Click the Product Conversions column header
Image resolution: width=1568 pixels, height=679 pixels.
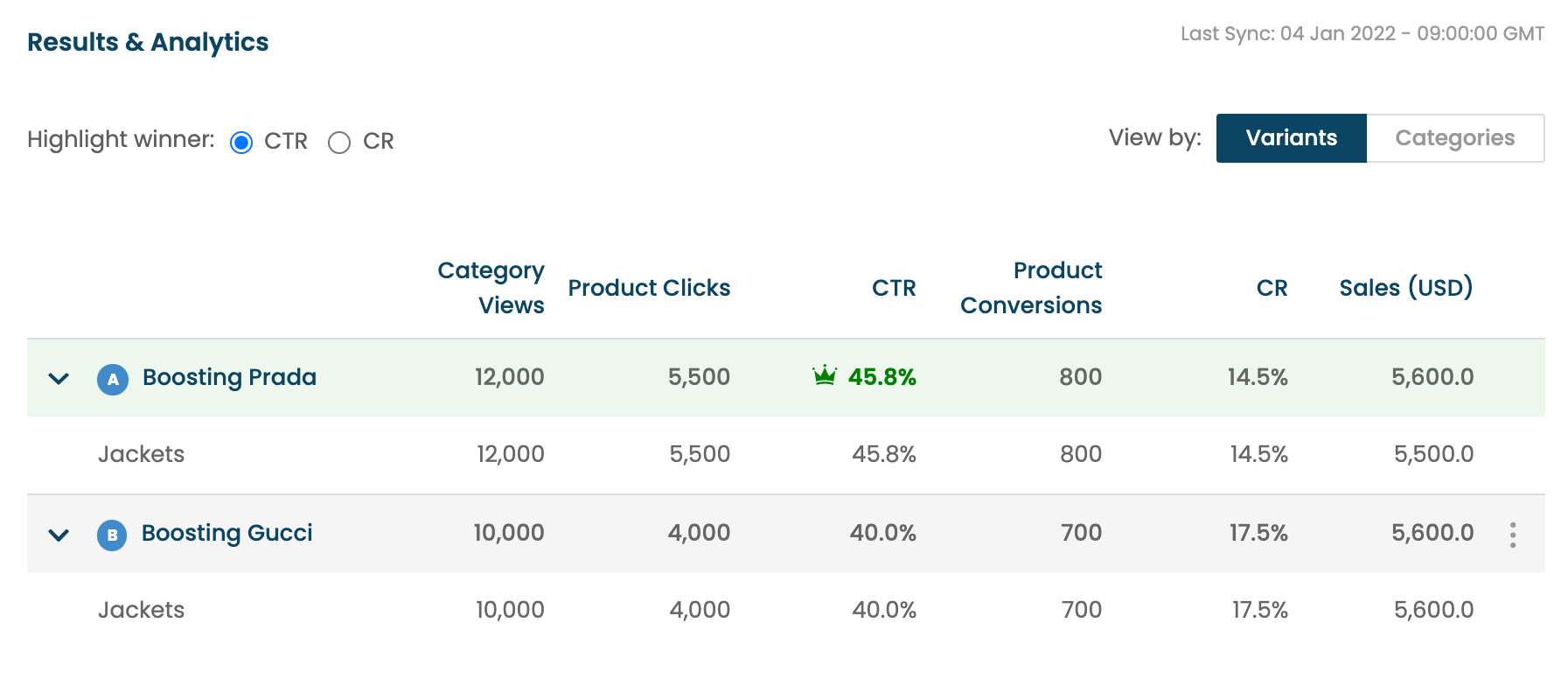click(1031, 287)
